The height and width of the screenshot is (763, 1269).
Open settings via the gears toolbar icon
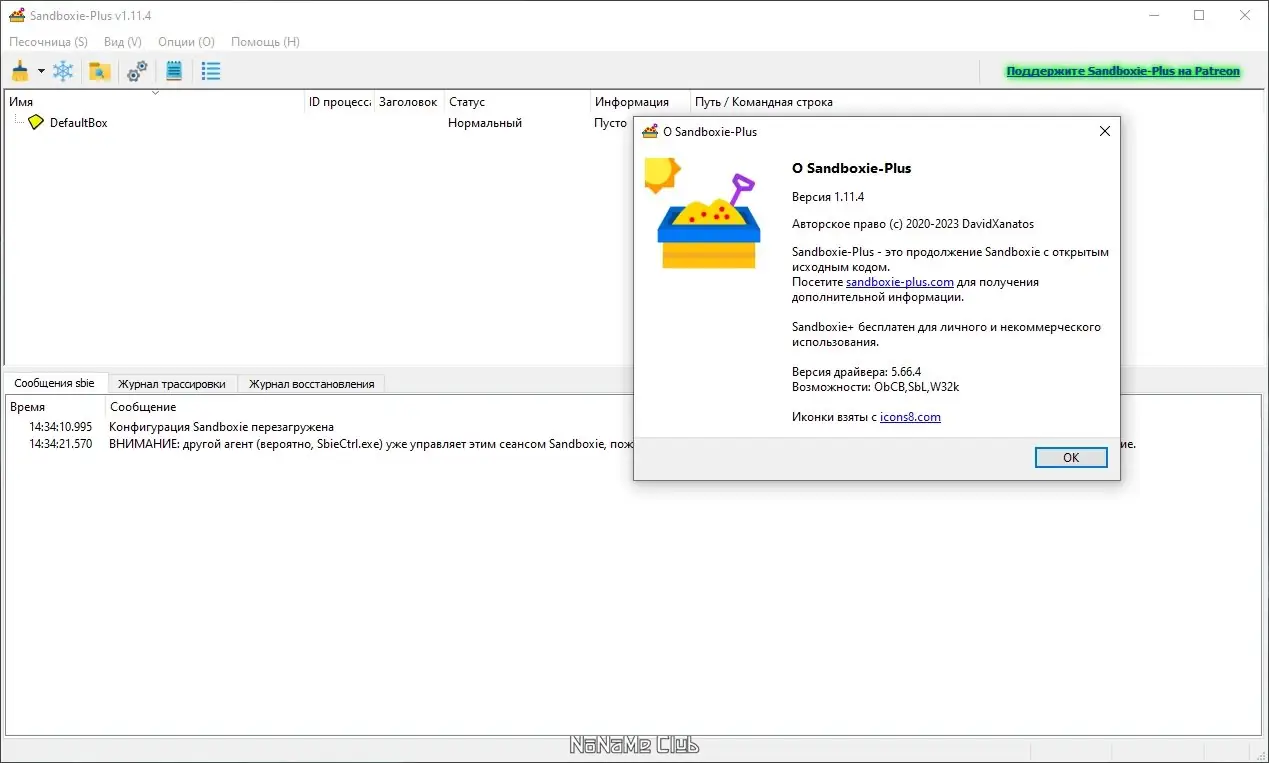[137, 71]
